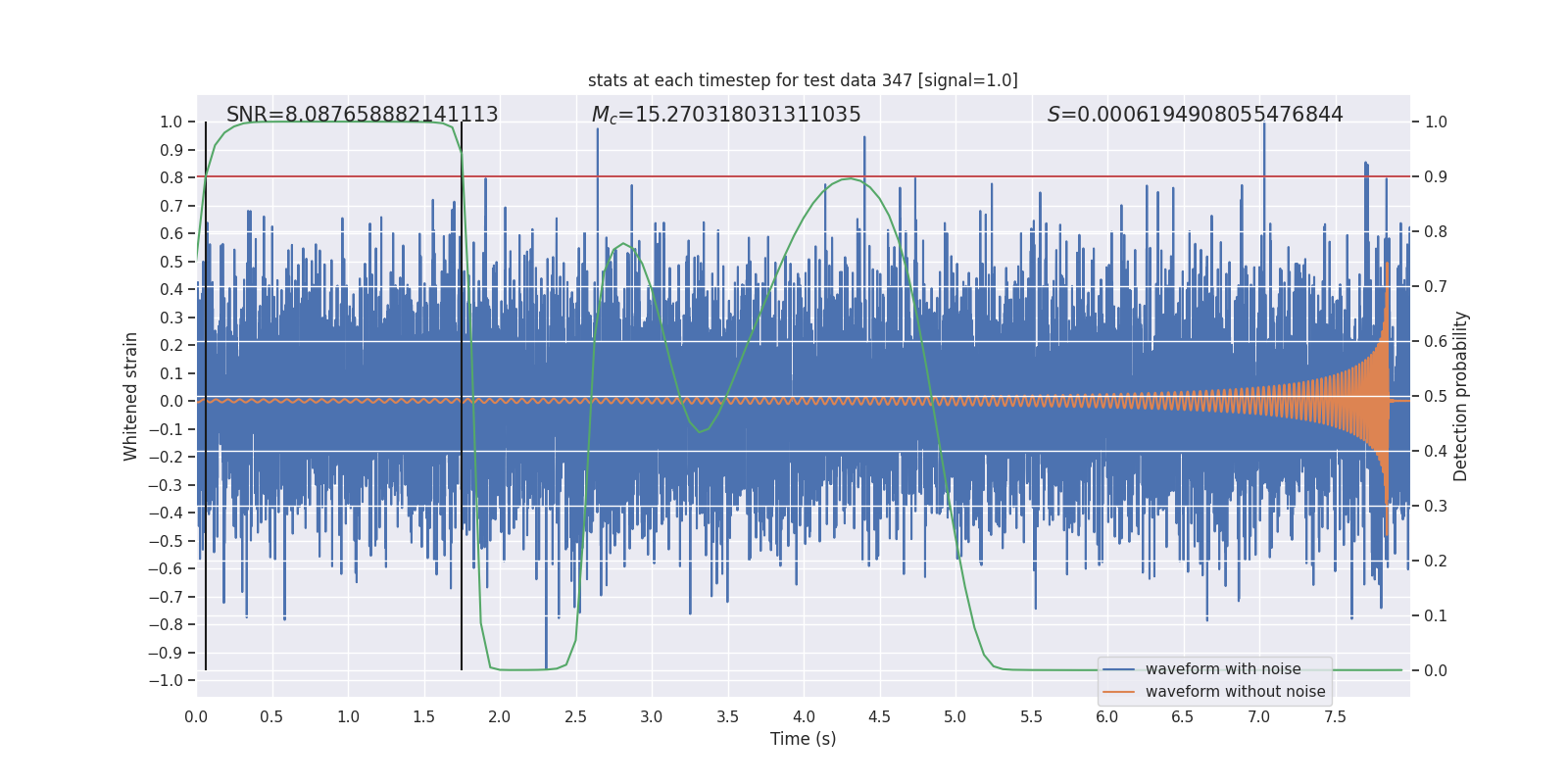Click the Whitened strain tick label −0.5
1568x784 pixels.
166,541
